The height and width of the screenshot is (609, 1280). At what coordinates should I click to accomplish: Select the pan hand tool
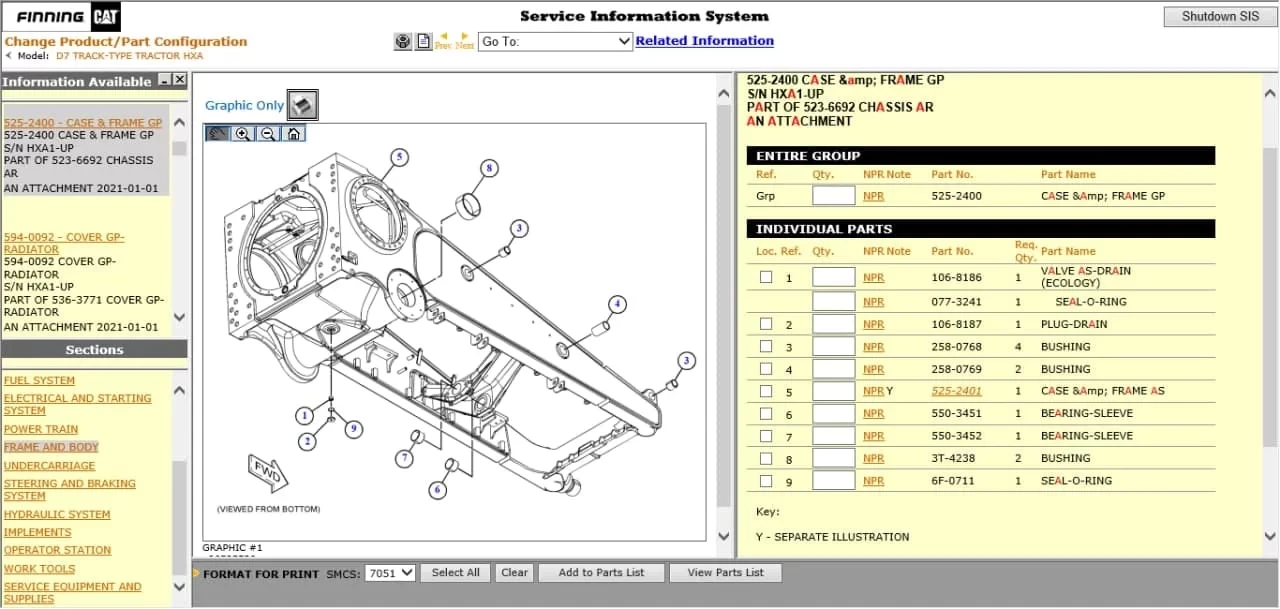coord(217,134)
